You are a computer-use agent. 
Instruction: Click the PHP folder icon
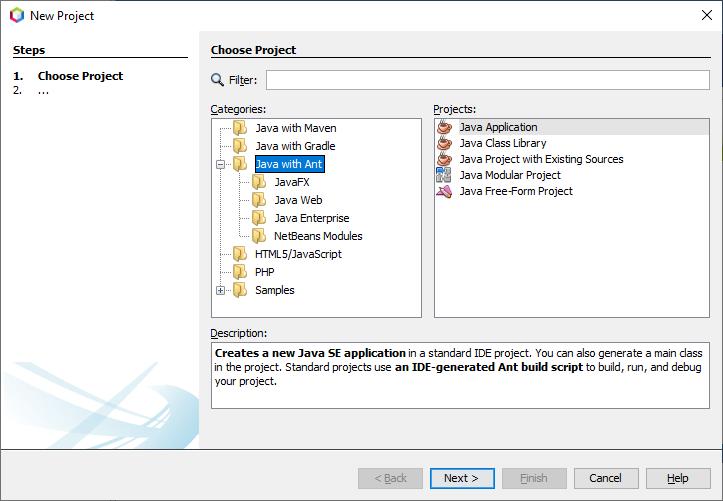240,272
